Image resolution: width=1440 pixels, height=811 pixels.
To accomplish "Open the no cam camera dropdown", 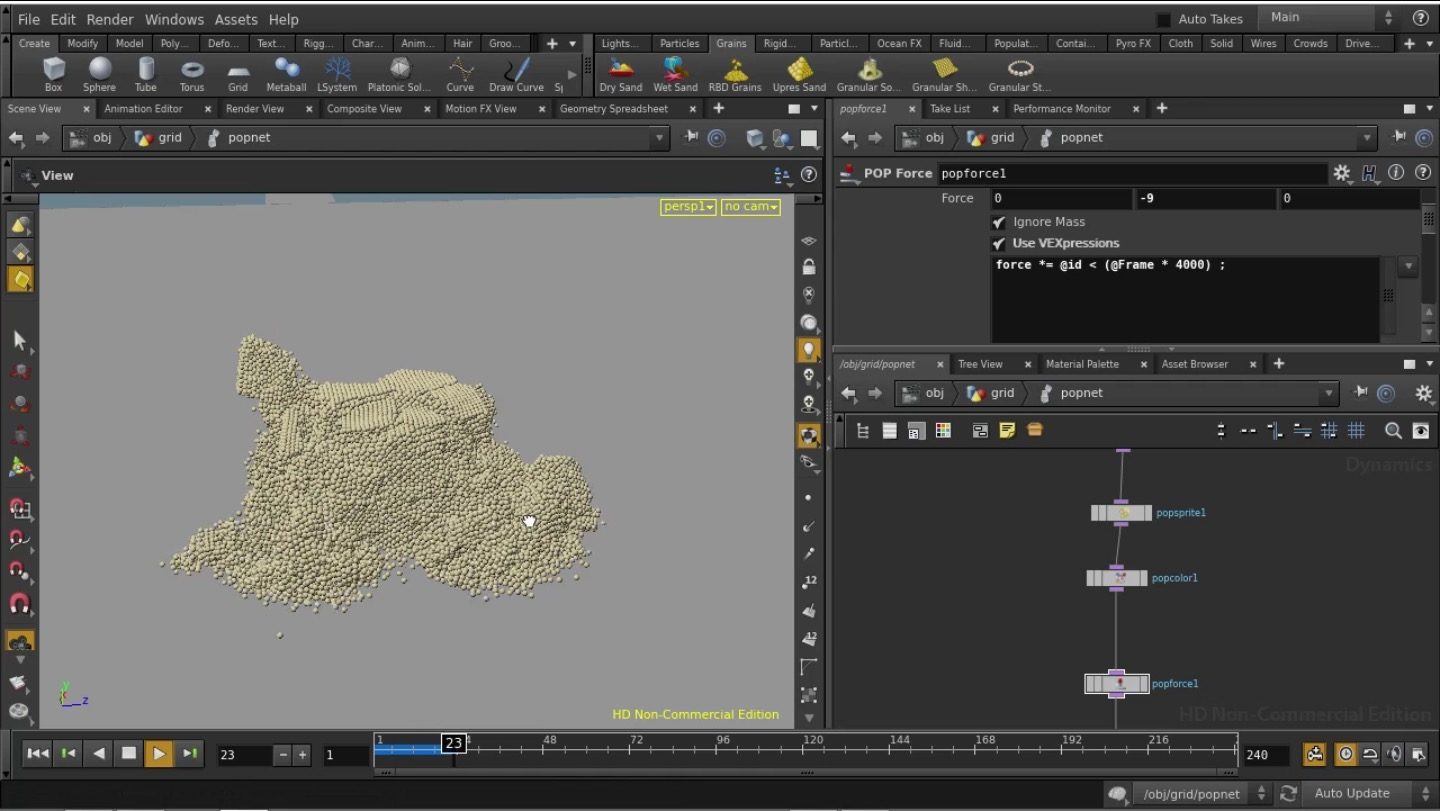I will [751, 207].
